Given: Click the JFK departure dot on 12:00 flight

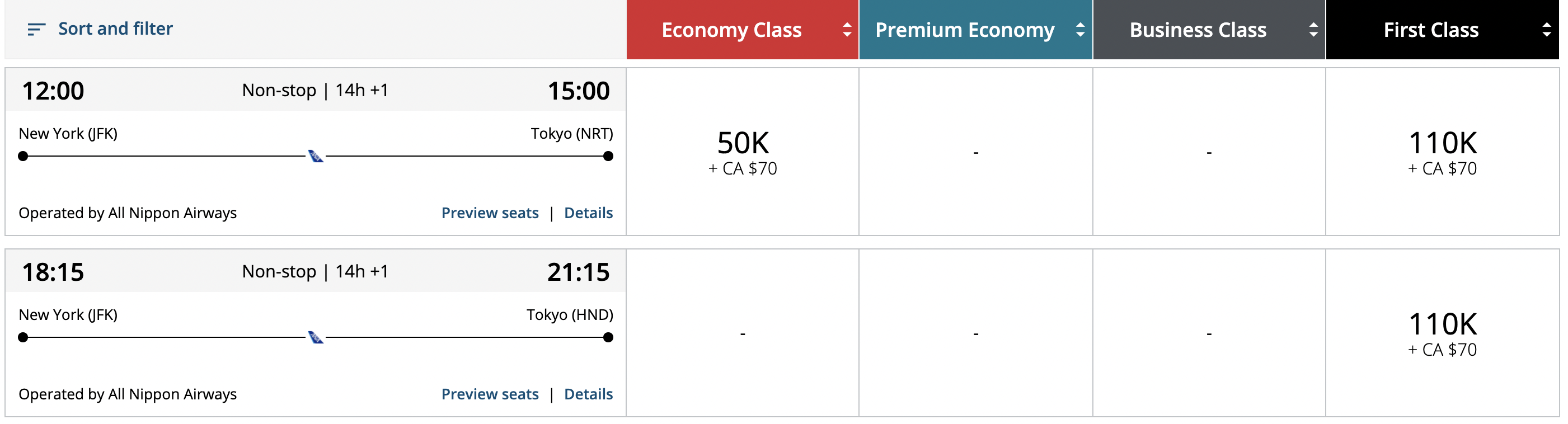Looking at the screenshot, I should pyautogui.click(x=23, y=156).
